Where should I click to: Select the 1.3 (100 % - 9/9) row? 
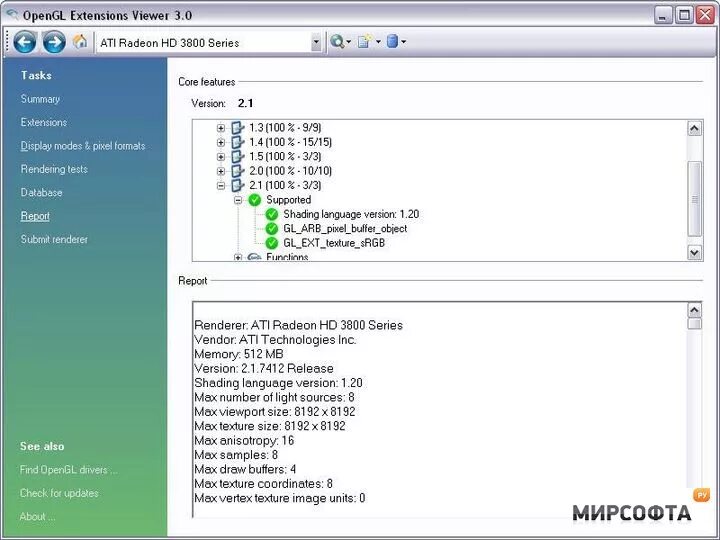click(285, 127)
